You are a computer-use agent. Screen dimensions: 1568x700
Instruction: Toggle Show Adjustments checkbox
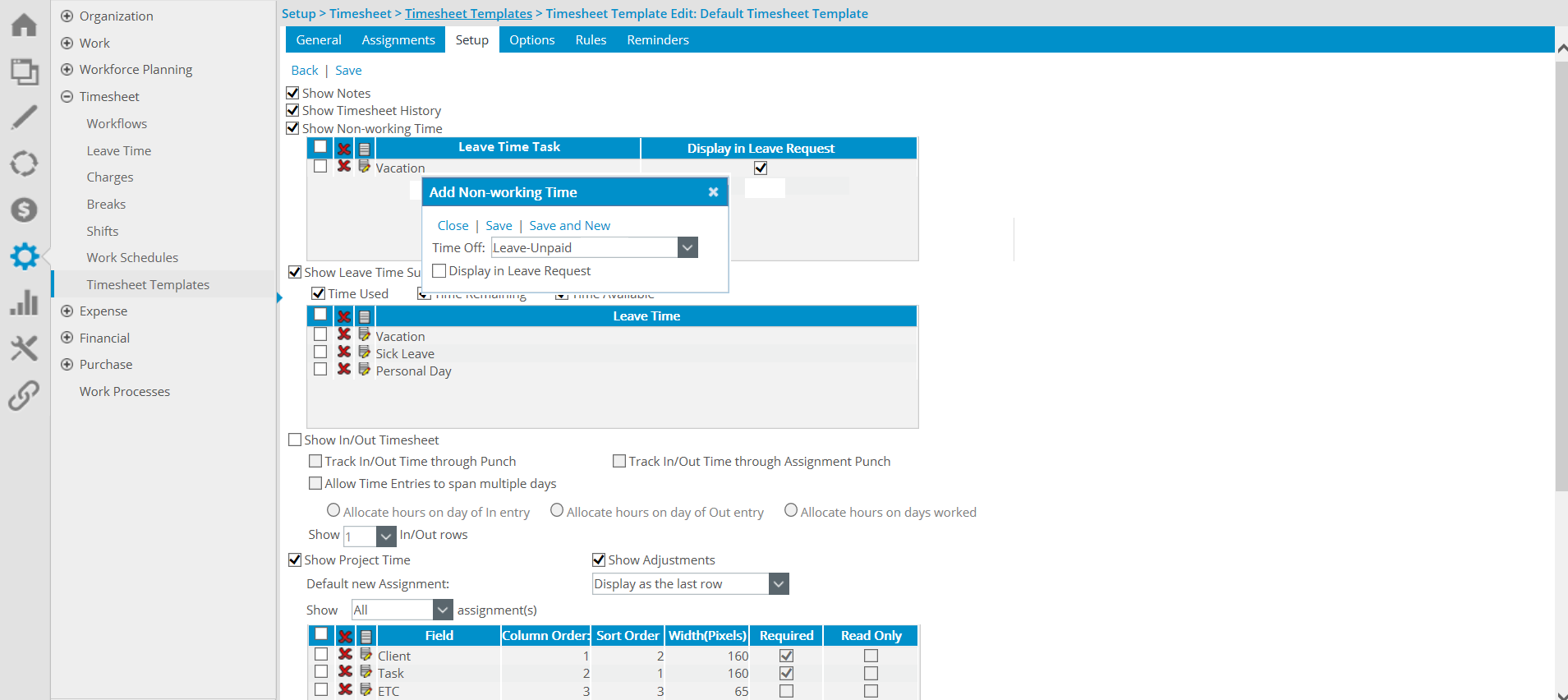[x=599, y=560]
